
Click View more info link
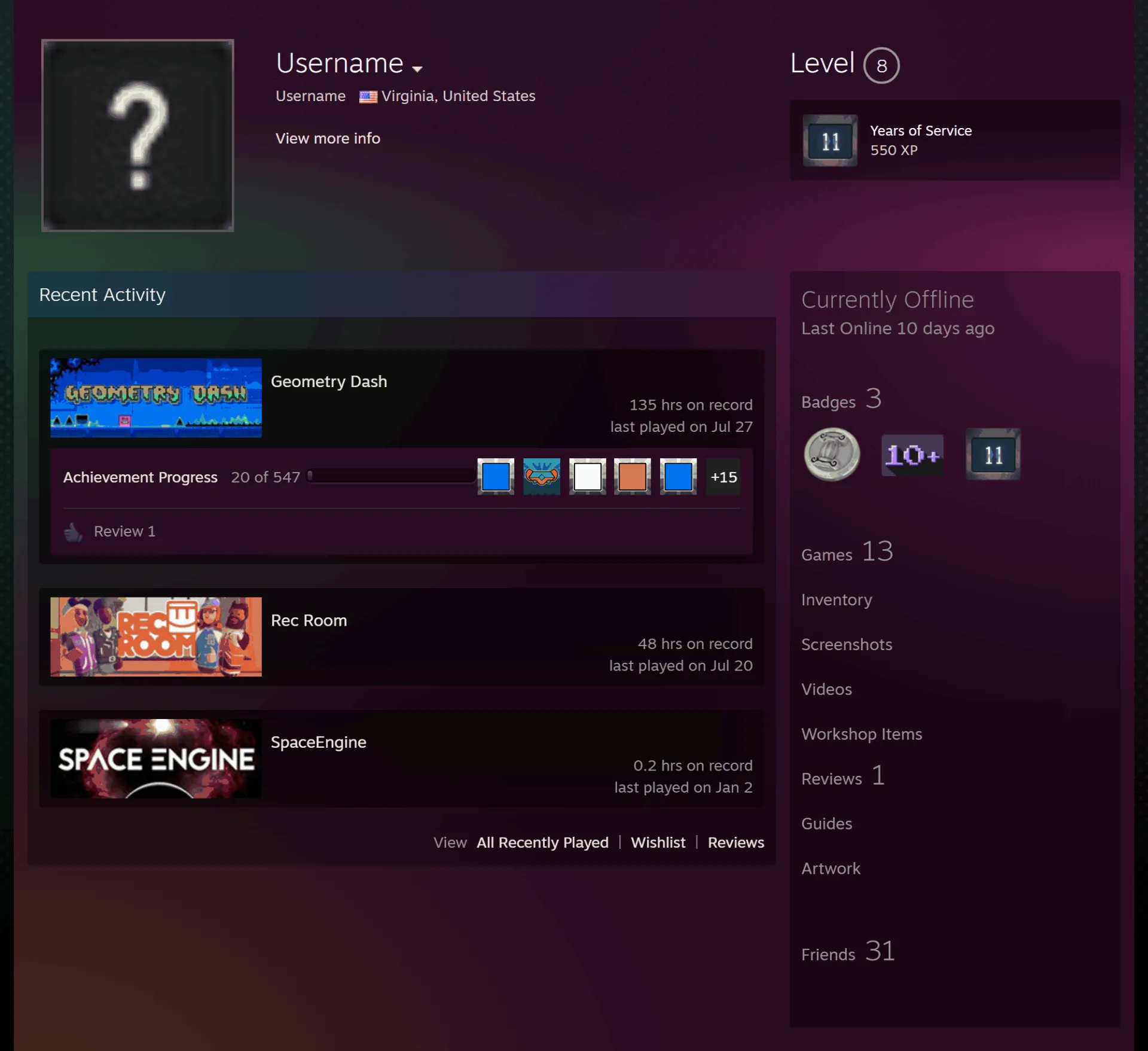[x=328, y=138]
